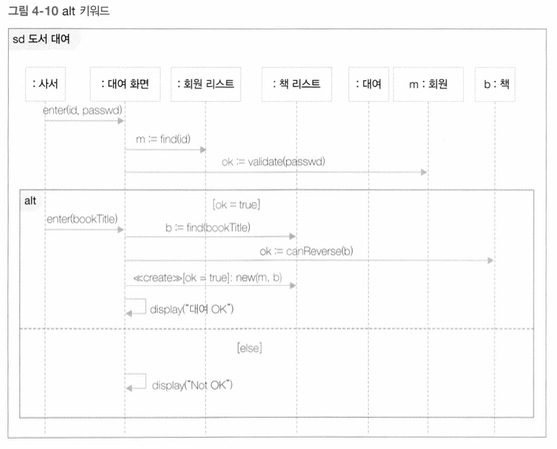Select the 'b := find(bookTitle)' message

[208, 227]
